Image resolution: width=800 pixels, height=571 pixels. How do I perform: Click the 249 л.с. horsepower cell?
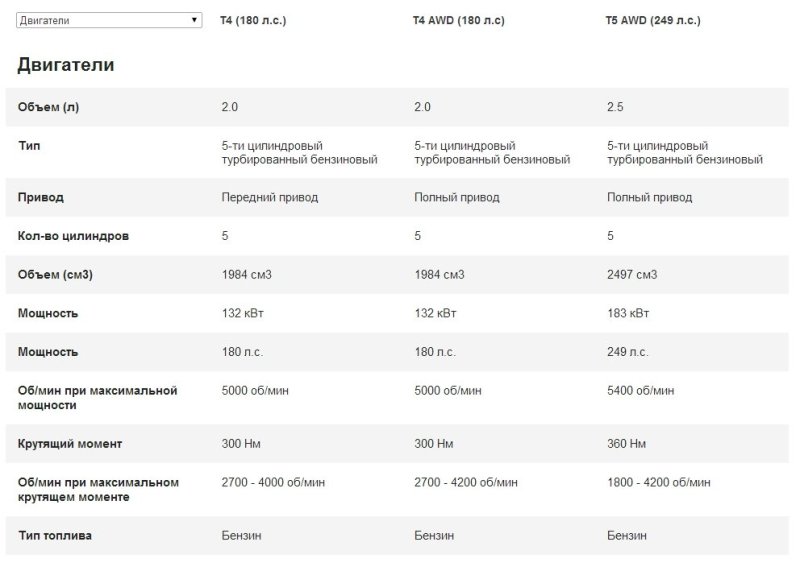click(x=627, y=352)
